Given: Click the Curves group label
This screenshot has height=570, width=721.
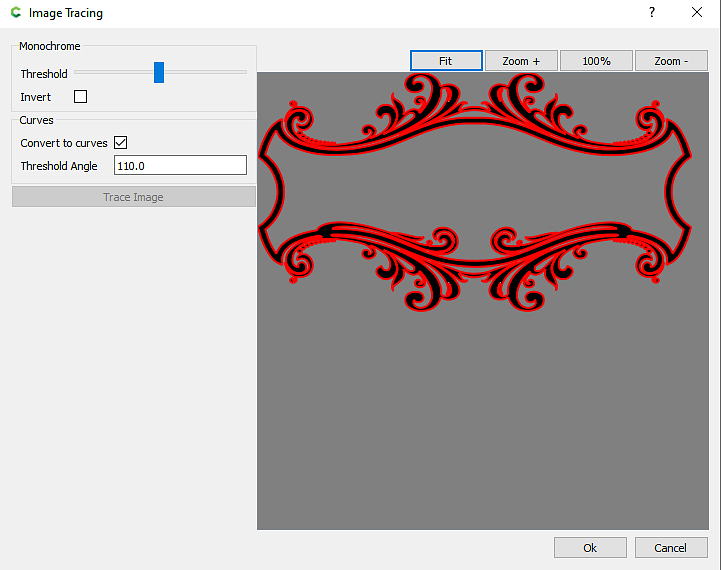Looking at the screenshot, I should point(36,120).
